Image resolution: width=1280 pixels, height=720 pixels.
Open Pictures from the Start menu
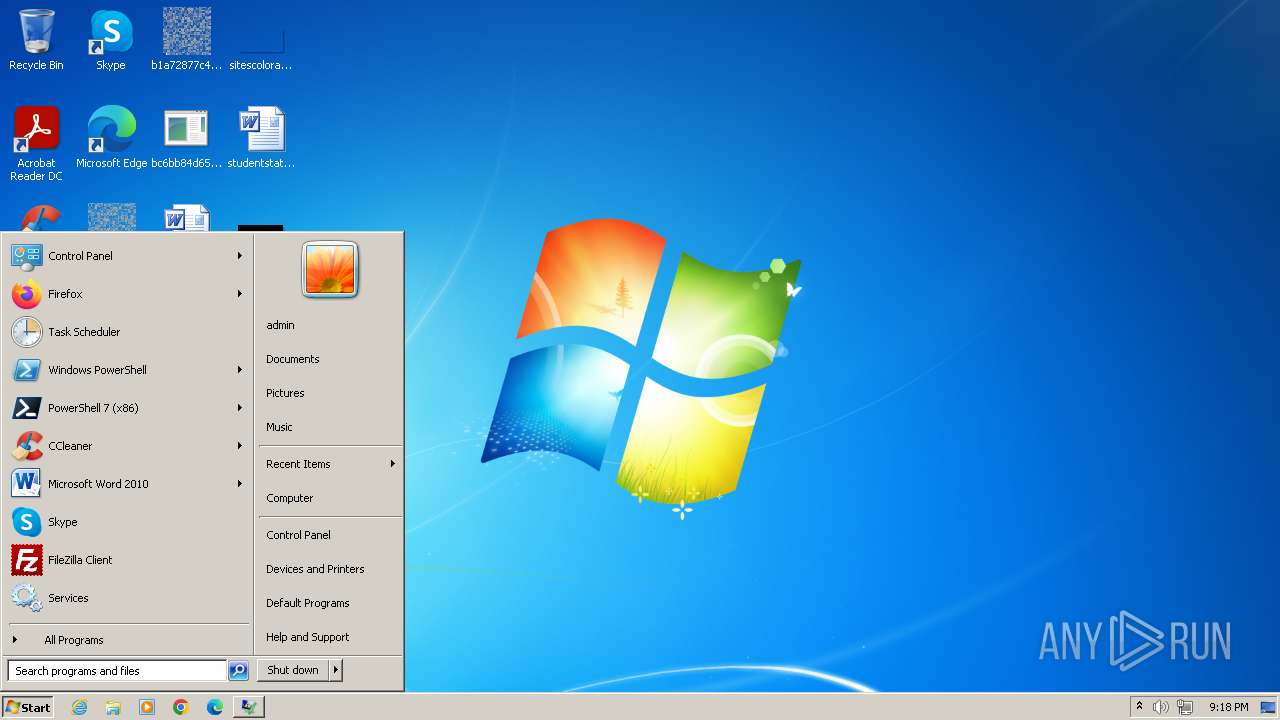click(x=330, y=393)
